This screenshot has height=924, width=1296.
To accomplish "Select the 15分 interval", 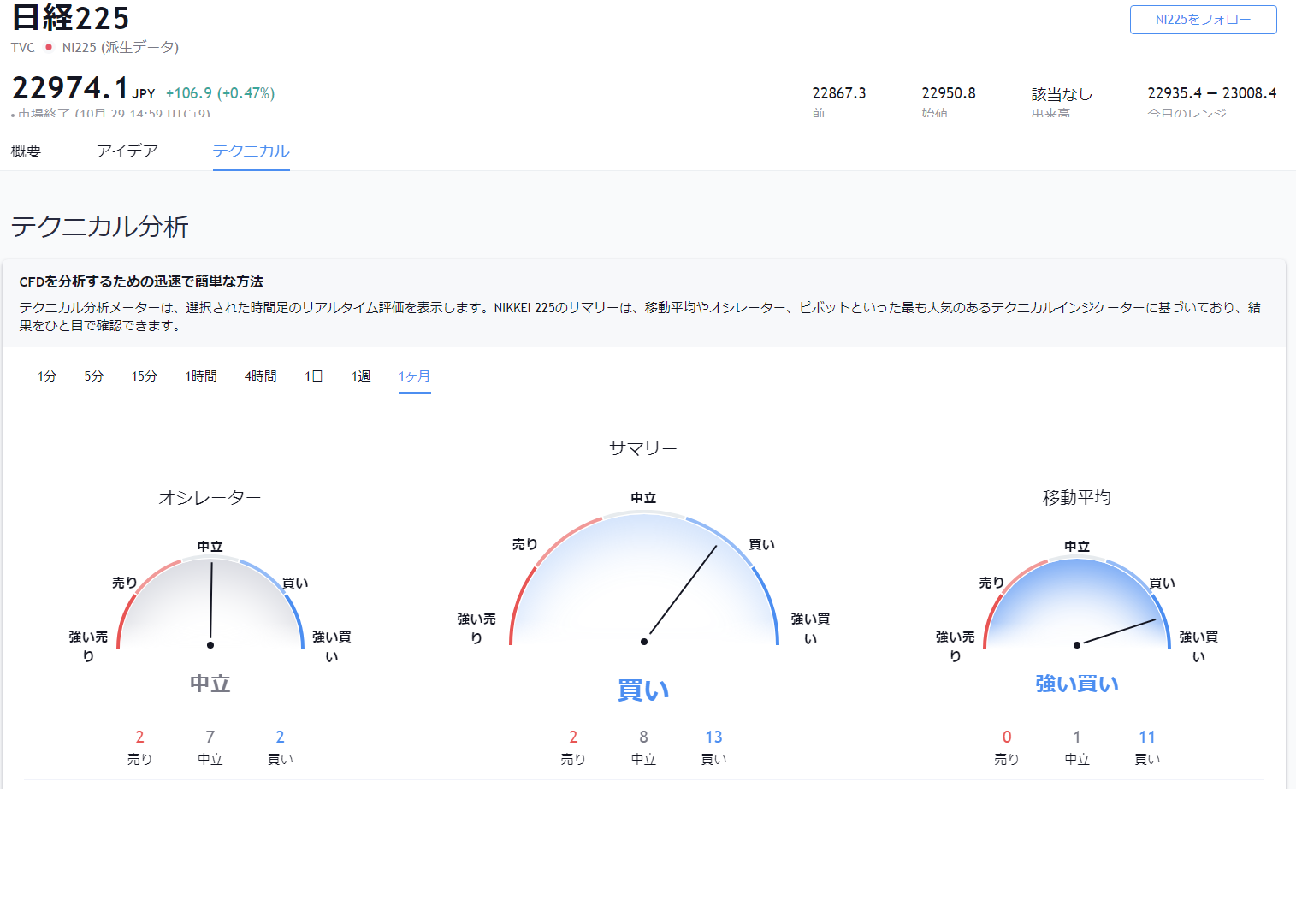I will [x=145, y=376].
